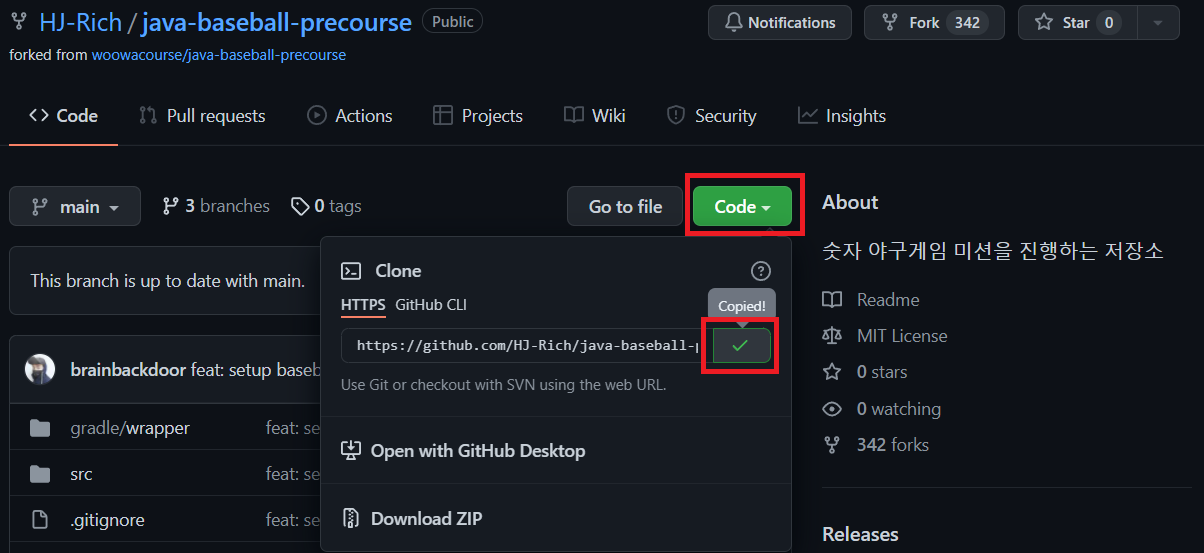
Task: View the 0 watching link
Action: click(x=899, y=409)
